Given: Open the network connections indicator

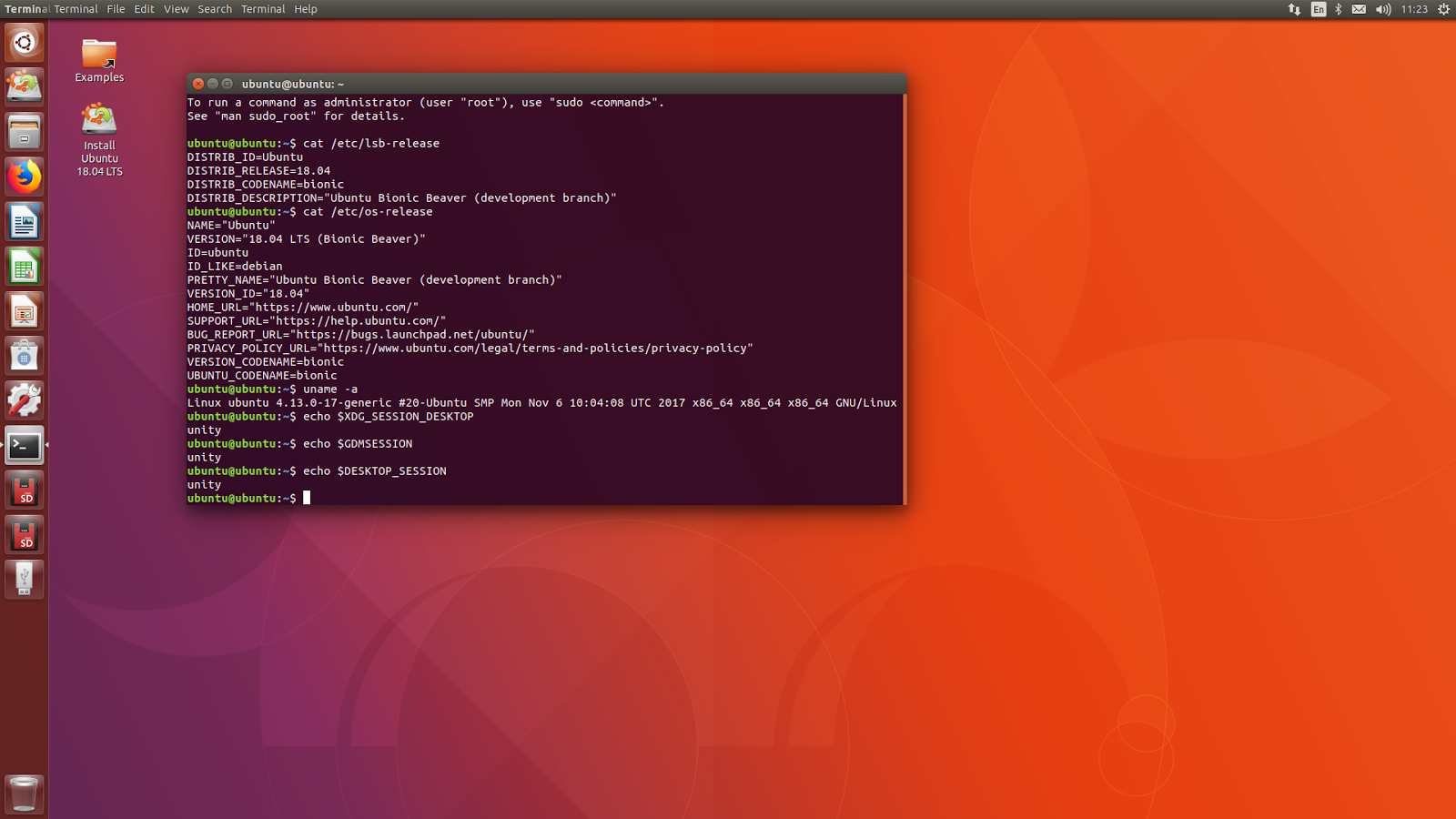Looking at the screenshot, I should [1294, 9].
